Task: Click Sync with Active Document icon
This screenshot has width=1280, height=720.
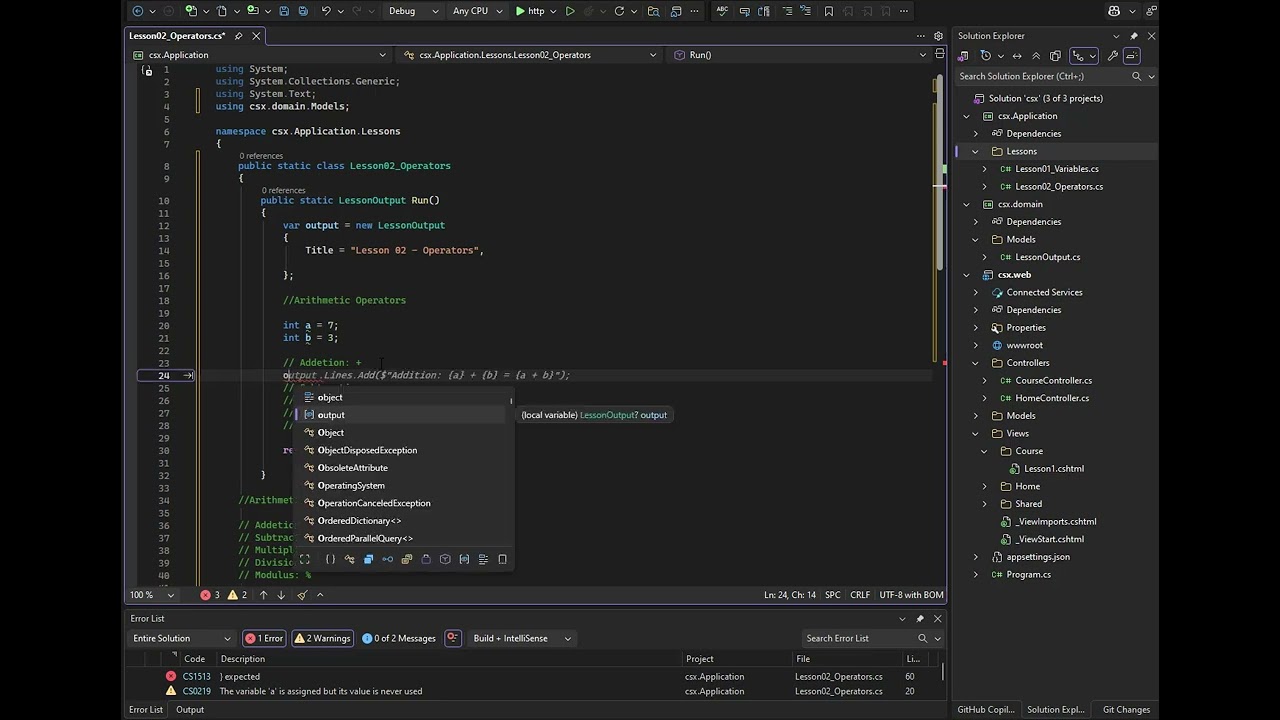Action: coord(1017,56)
